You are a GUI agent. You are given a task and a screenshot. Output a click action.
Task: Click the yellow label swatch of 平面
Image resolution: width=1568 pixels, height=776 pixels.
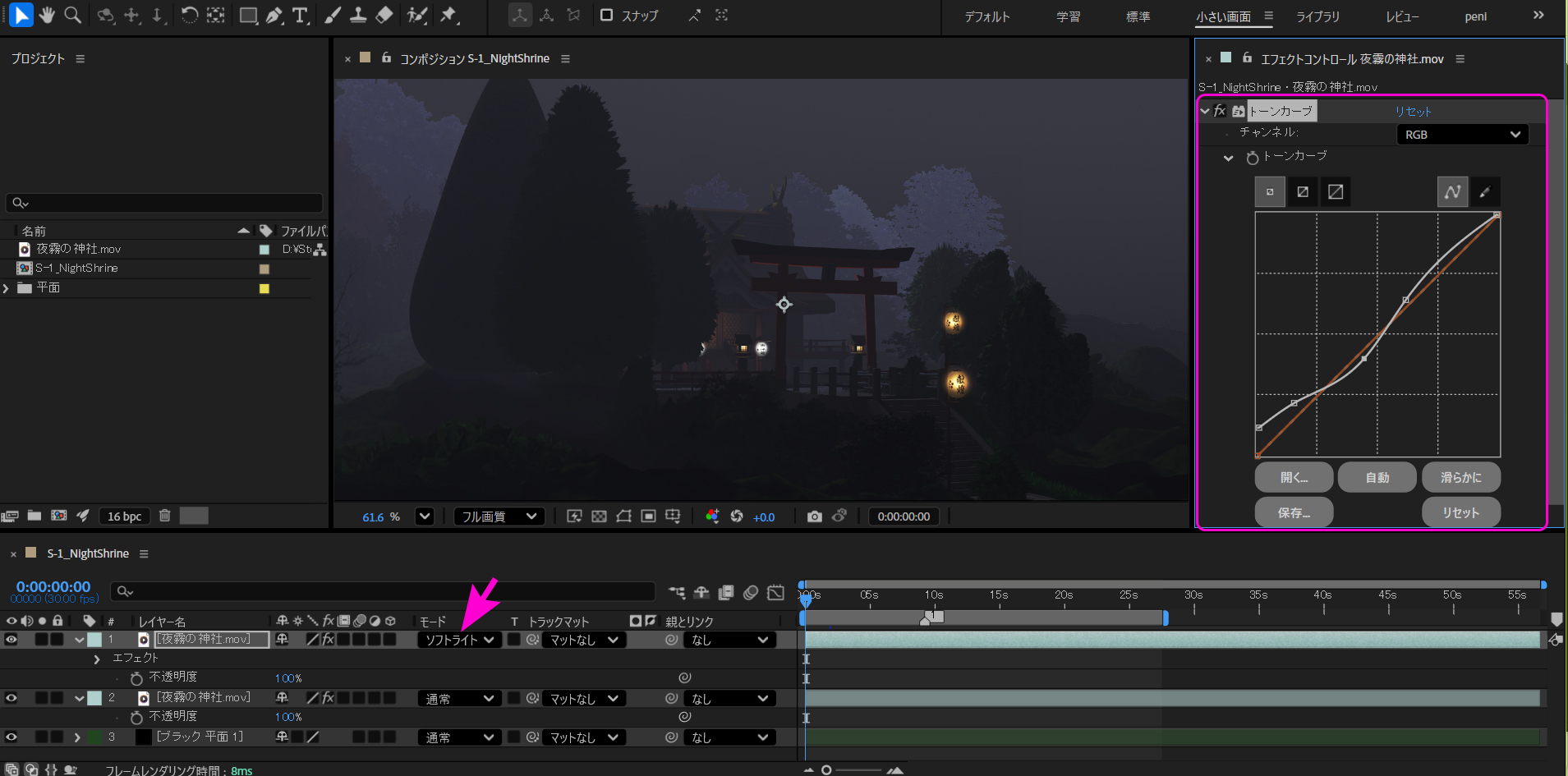click(x=264, y=288)
